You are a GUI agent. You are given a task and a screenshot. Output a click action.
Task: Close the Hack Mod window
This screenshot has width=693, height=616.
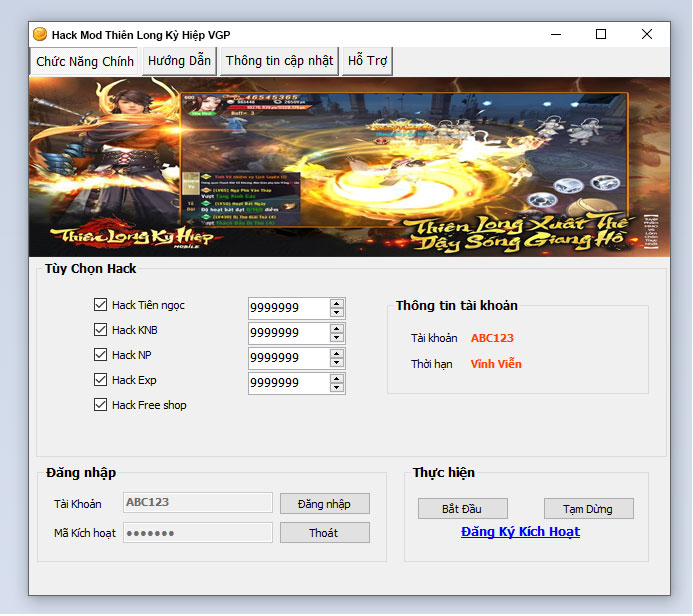(x=647, y=34)
